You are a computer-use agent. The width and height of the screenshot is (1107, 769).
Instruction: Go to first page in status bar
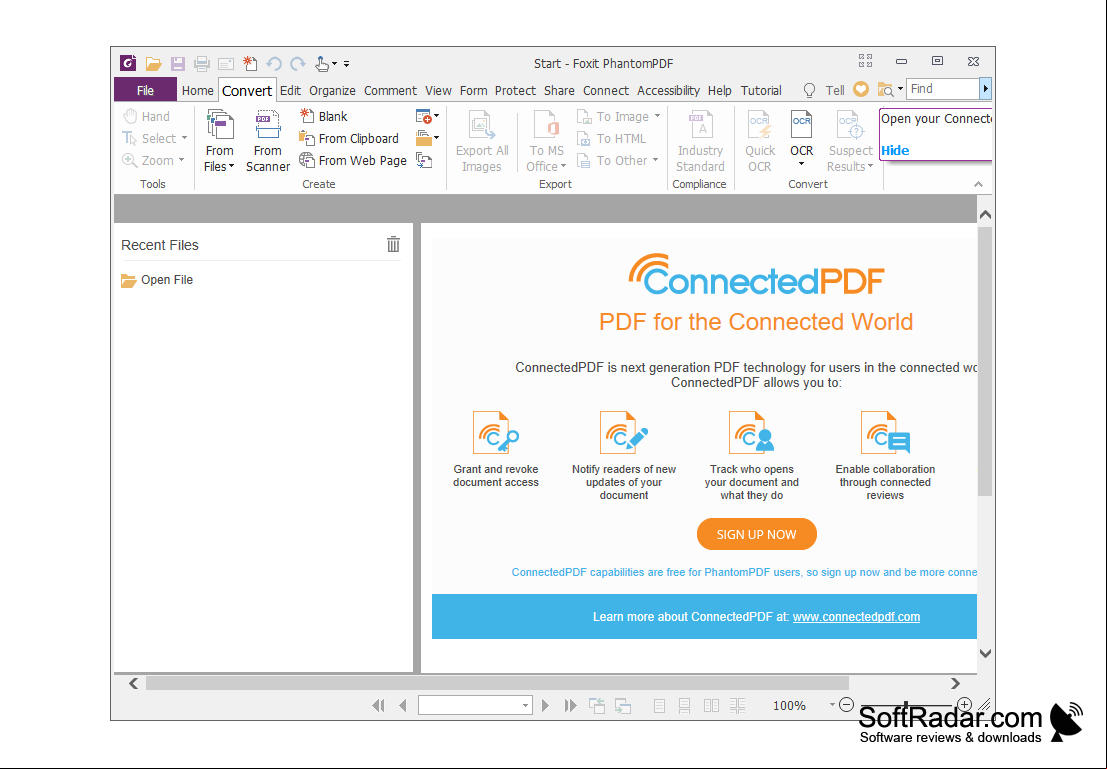click(x=378, y=705)
